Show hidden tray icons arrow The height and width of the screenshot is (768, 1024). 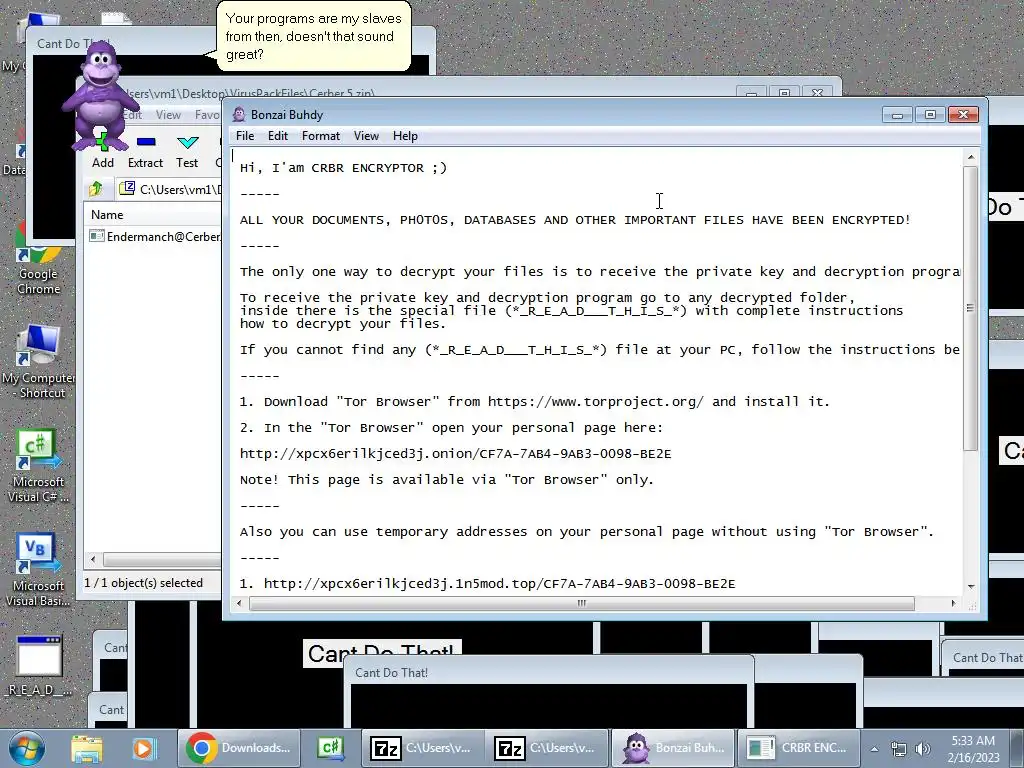(874, 749)
